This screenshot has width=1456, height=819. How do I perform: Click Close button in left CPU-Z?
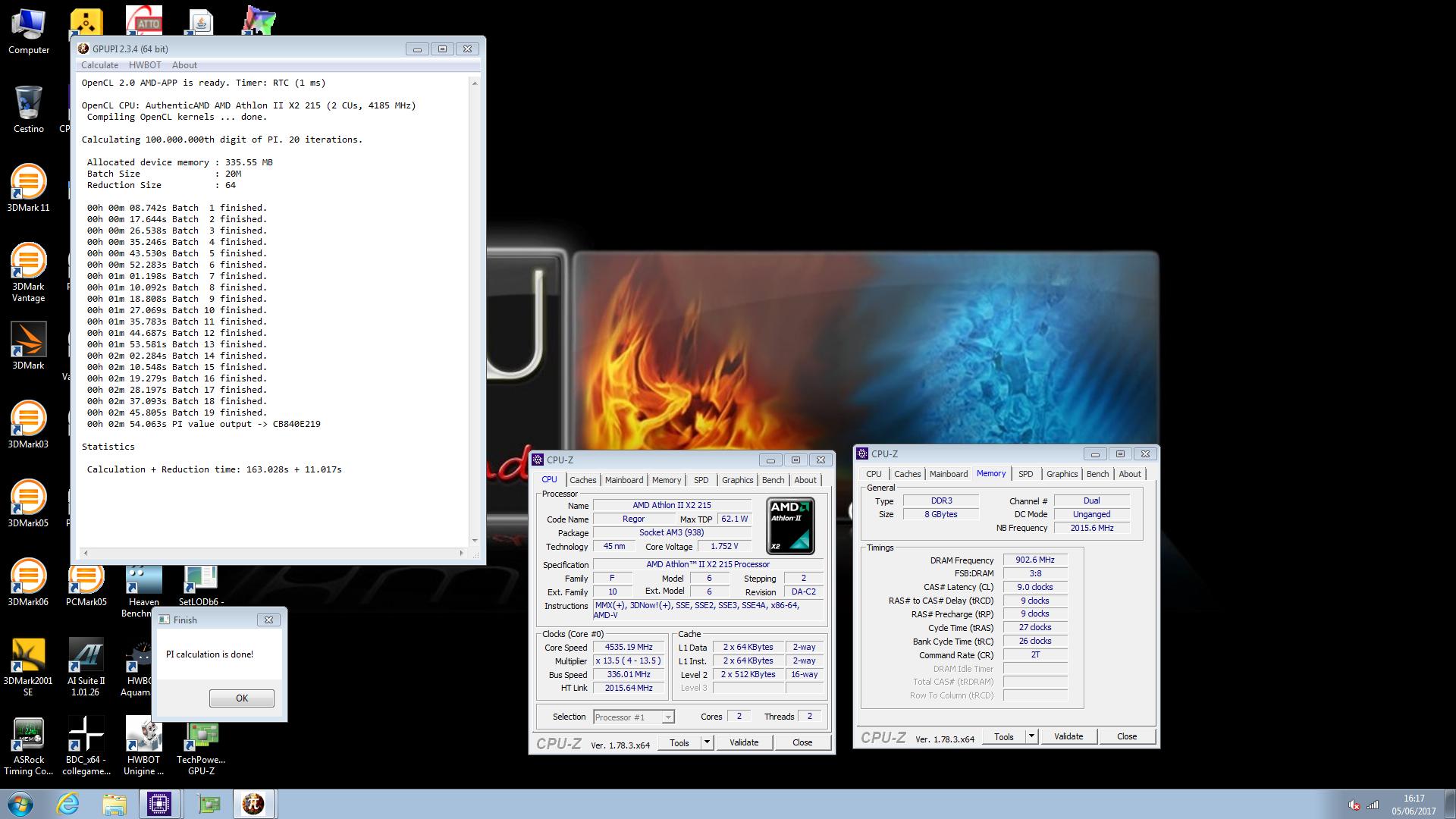(802, 742)
